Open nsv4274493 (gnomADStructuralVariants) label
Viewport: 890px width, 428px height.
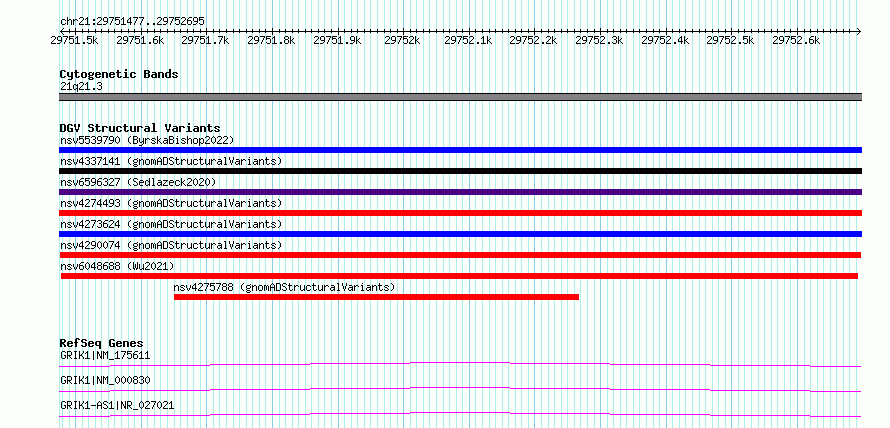[171, 203]
